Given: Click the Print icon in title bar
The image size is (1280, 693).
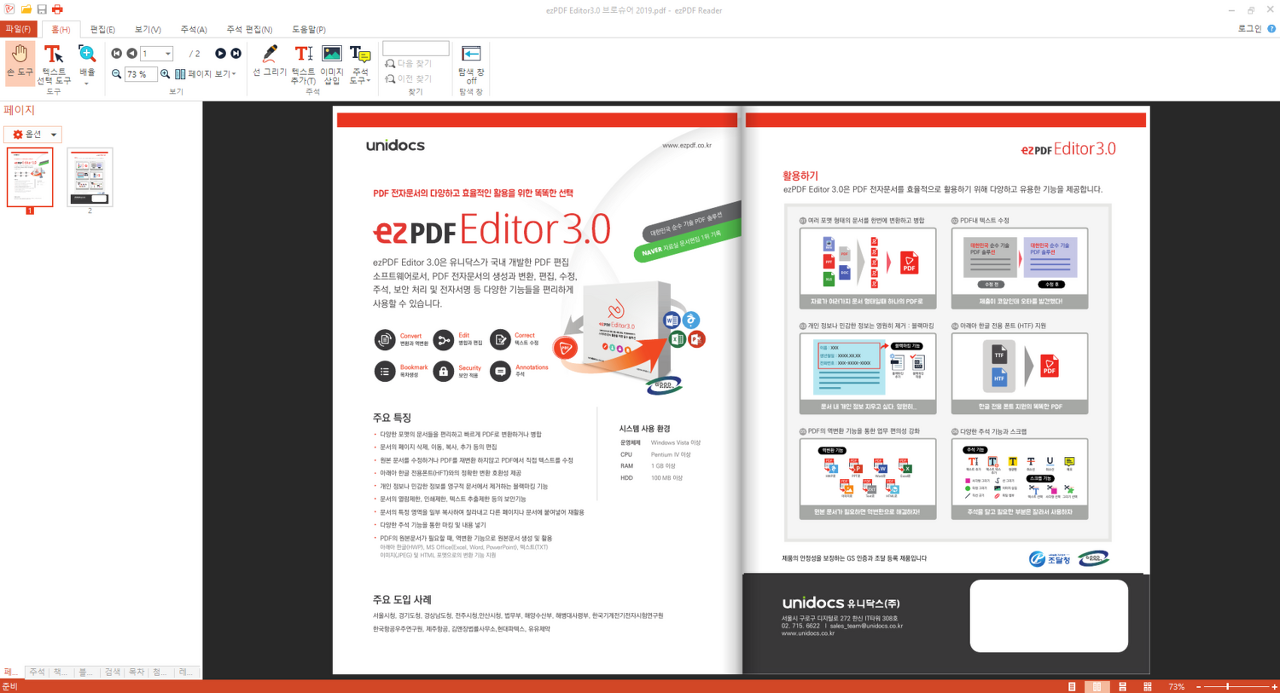Looking at the screenshot, I should click(57, 9).
